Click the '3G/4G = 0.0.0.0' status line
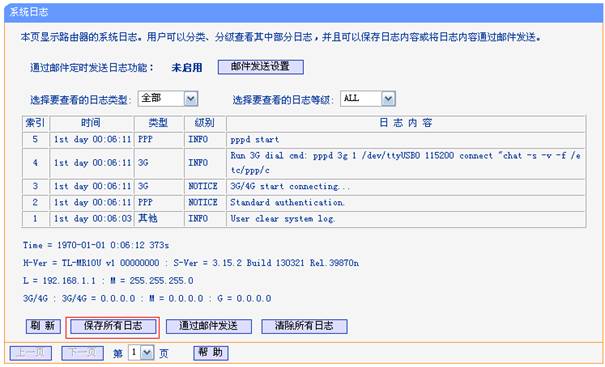 (x=147, y=299)
